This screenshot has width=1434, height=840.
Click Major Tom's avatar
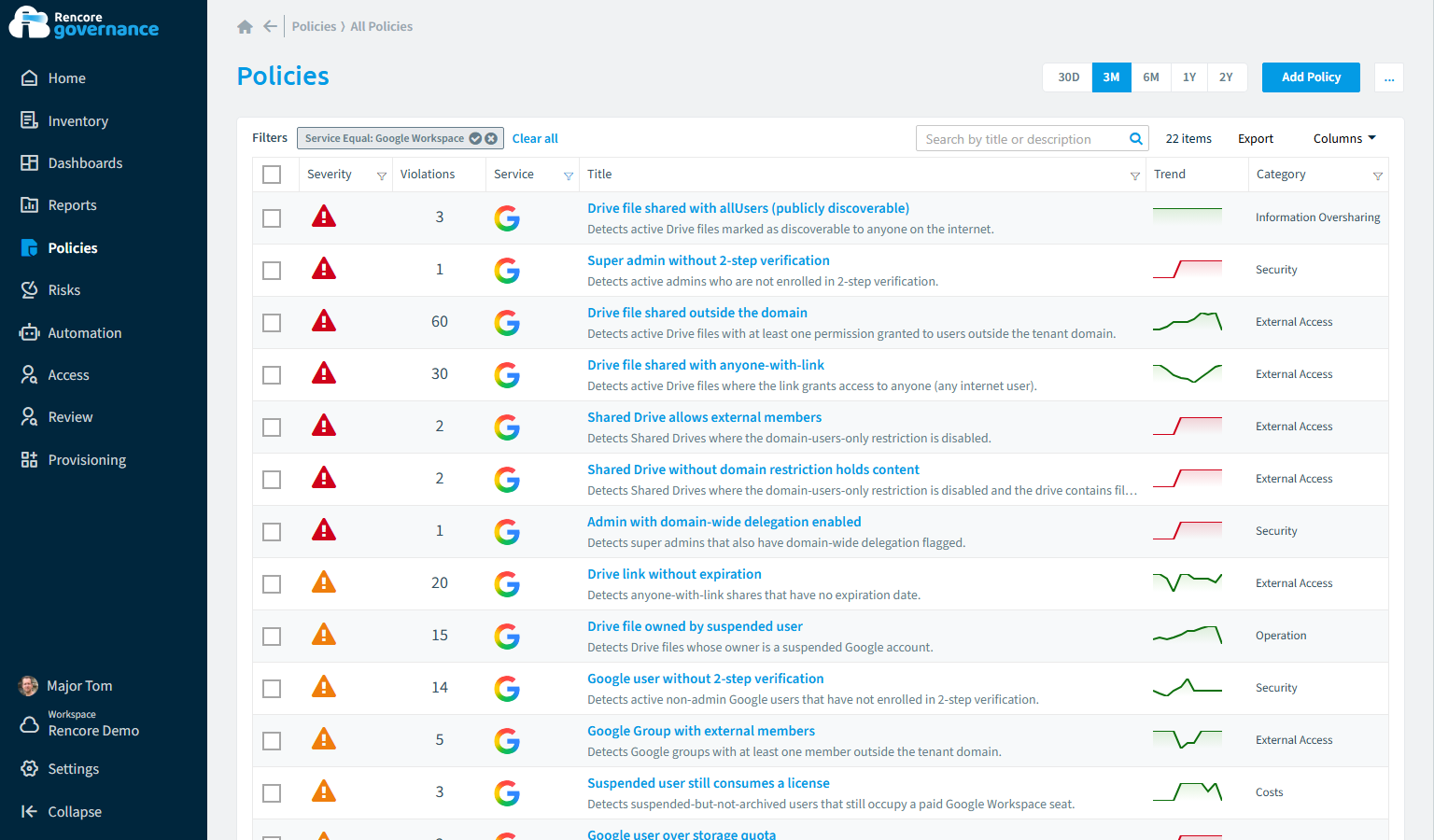click(x=28, y=686)
